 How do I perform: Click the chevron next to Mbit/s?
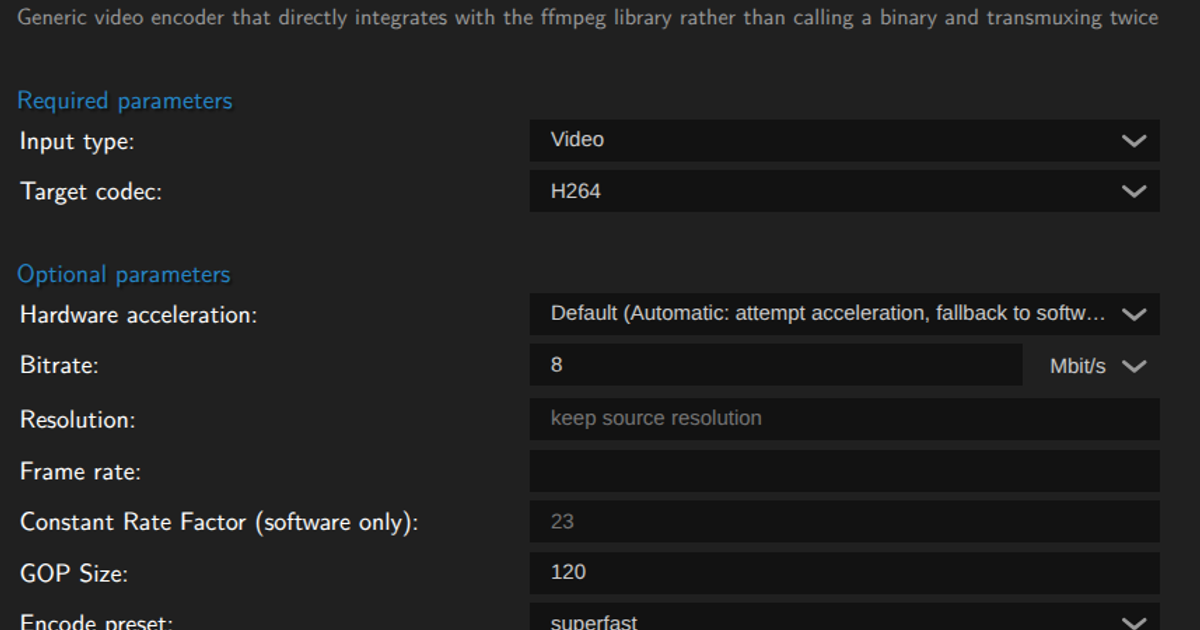(1133, 366)
